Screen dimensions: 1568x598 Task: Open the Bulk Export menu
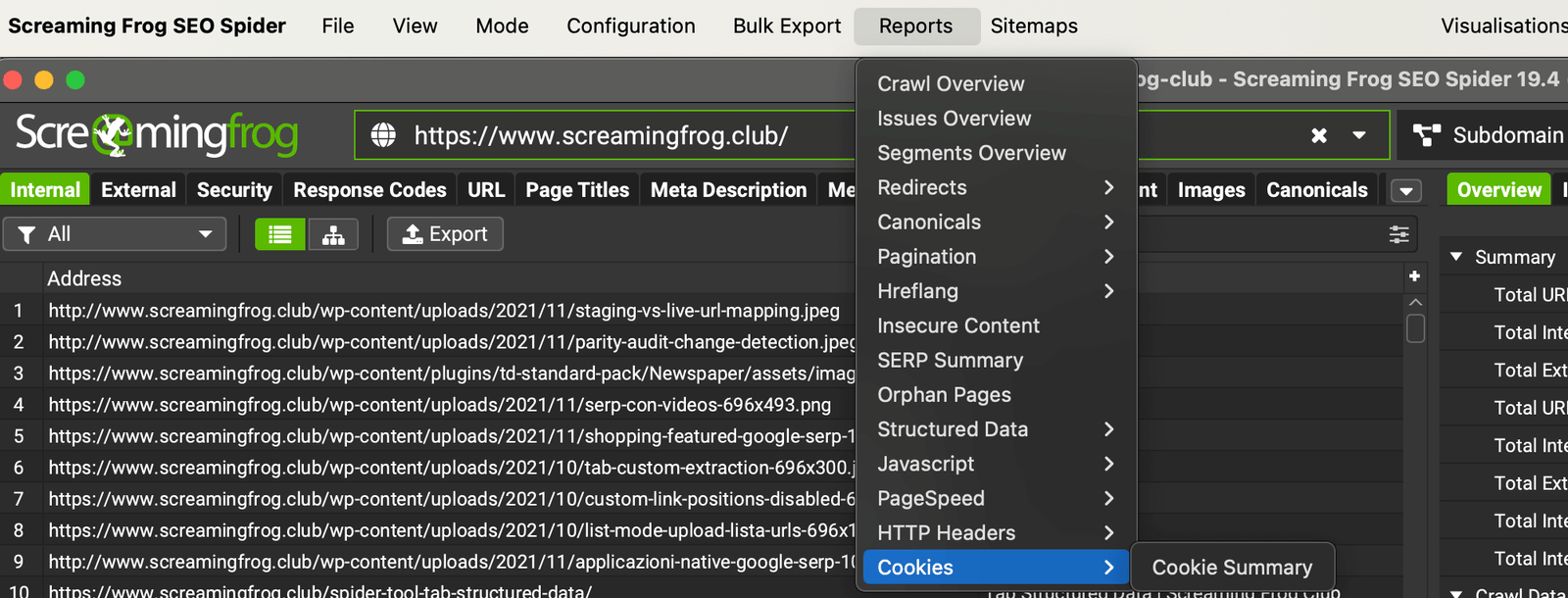787,26
